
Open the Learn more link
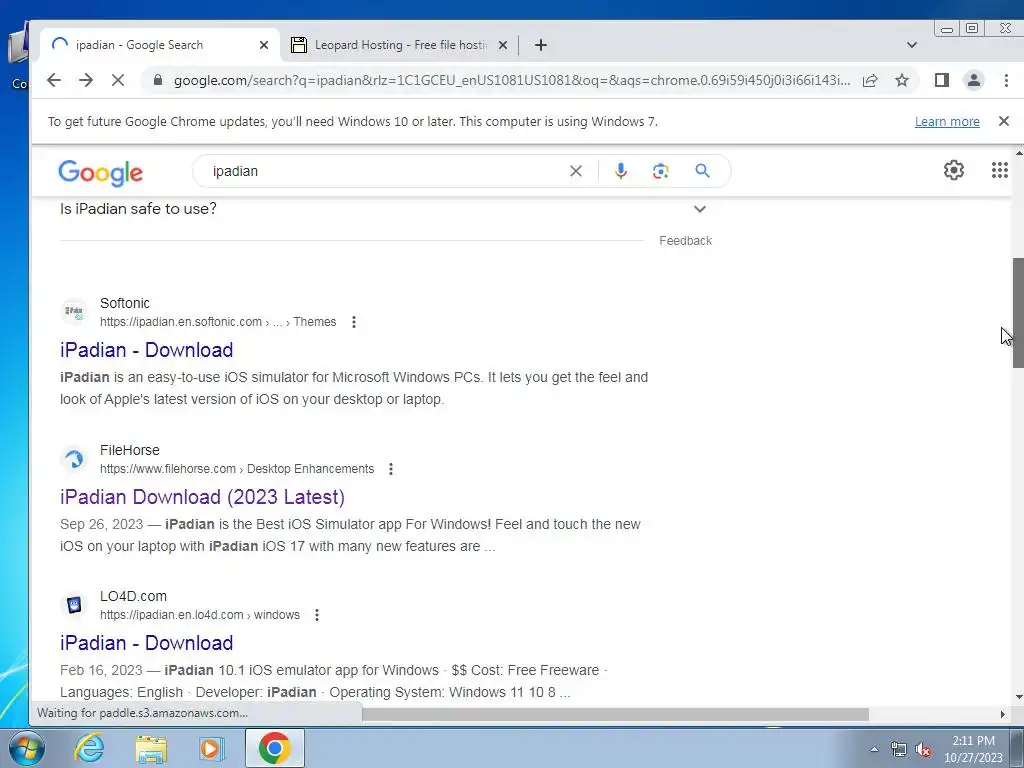pyautogui.click(x=947, y=121)
